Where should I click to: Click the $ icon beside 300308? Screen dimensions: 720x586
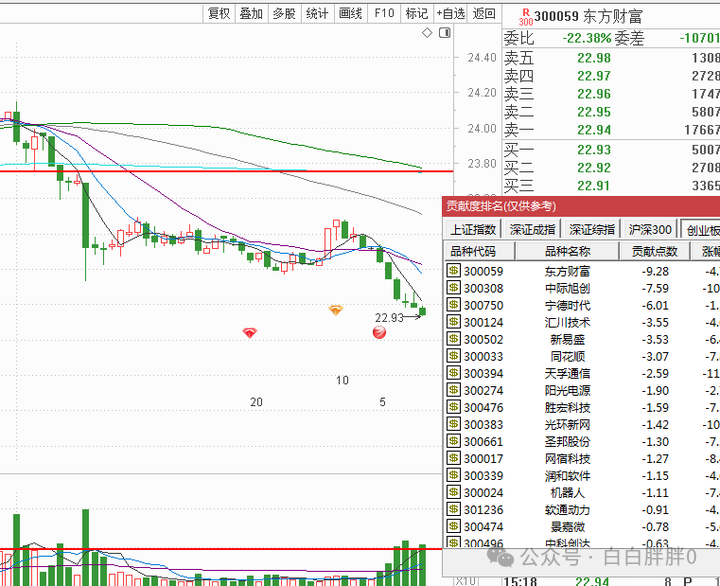453,287
